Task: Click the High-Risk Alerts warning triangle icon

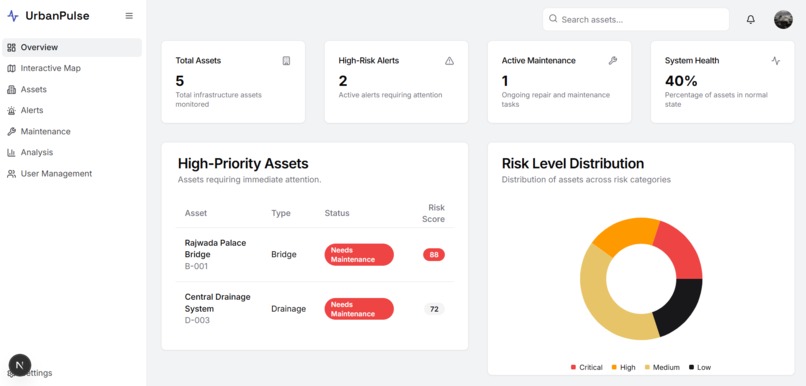Action: pyautogui.click(x=449, y=61)
